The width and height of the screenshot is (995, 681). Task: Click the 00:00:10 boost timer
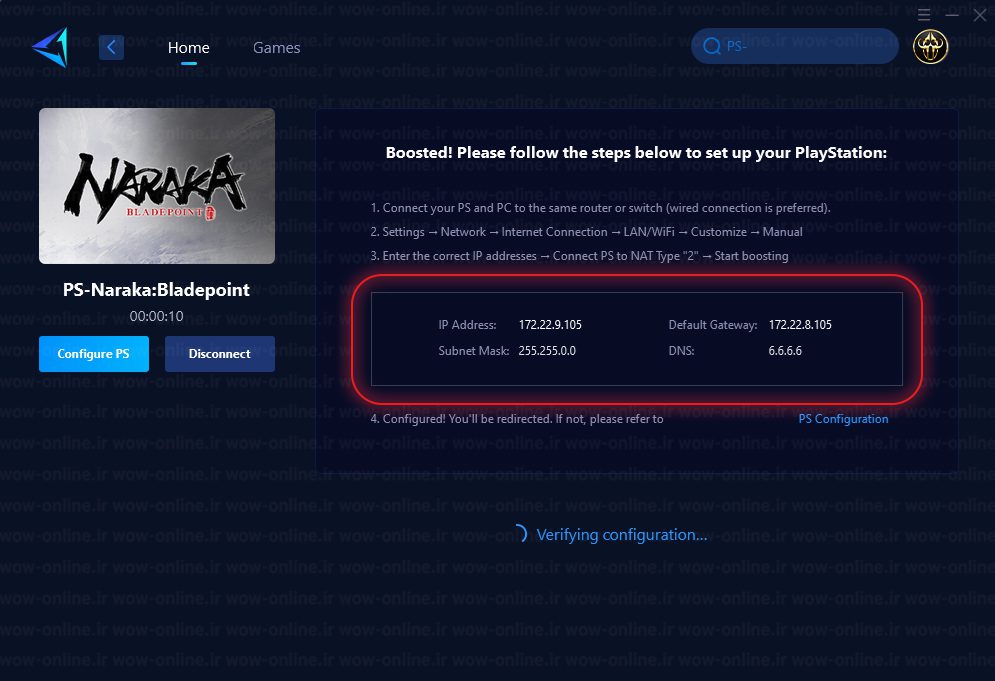point(156,316)
